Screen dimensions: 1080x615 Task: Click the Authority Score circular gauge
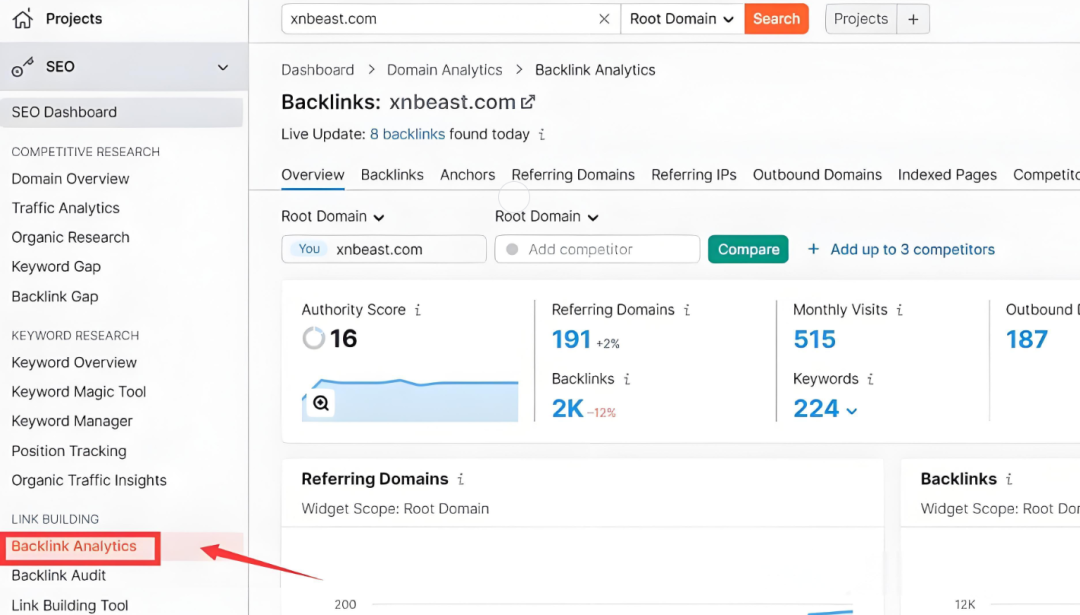pyautogui.click(x=313, y=338)
